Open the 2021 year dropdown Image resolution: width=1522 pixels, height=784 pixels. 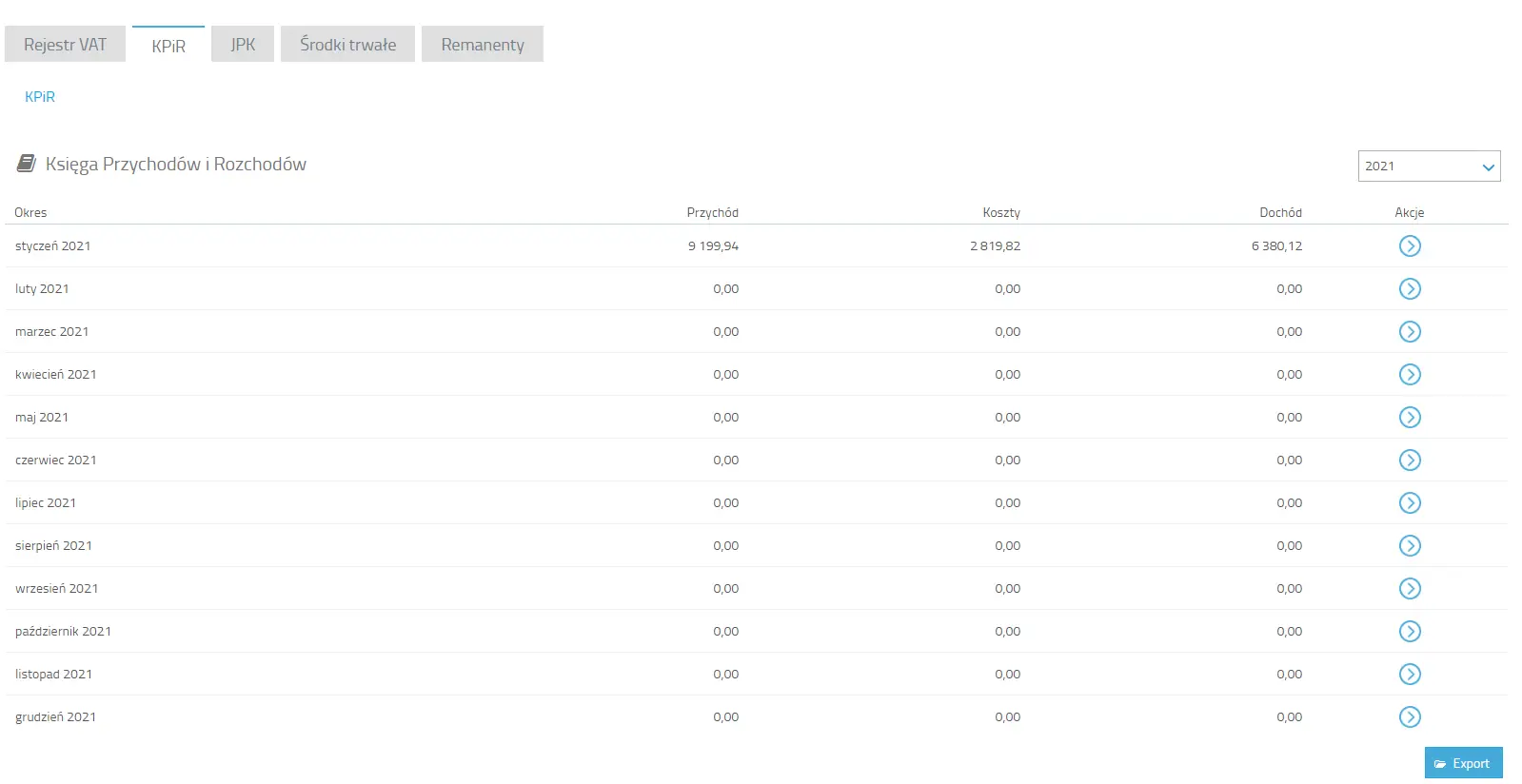pyautogui.click(x=1429, y=166)
